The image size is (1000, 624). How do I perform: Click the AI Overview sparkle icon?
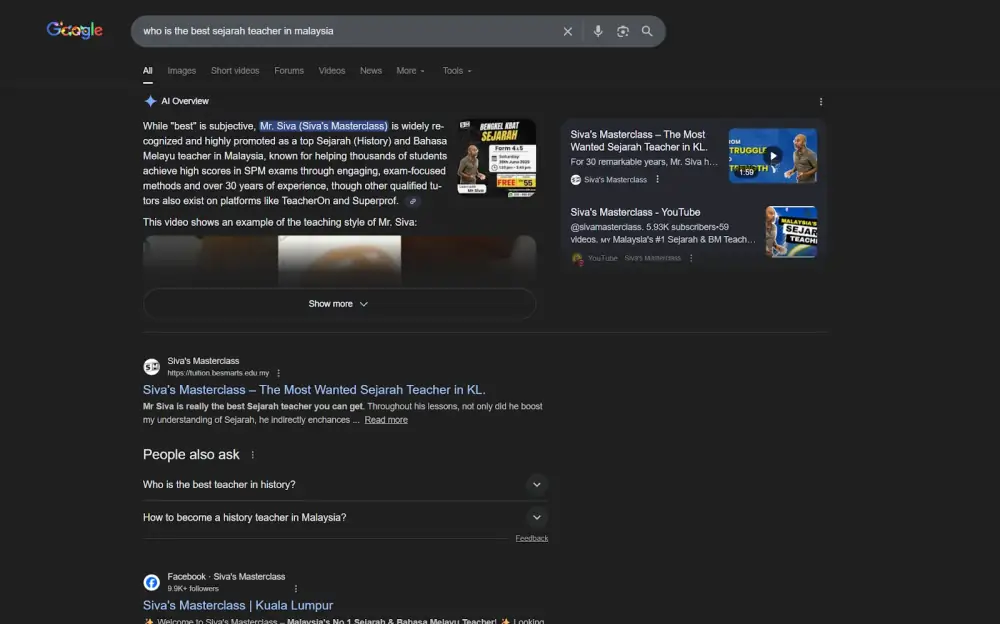tap(150, 101)
